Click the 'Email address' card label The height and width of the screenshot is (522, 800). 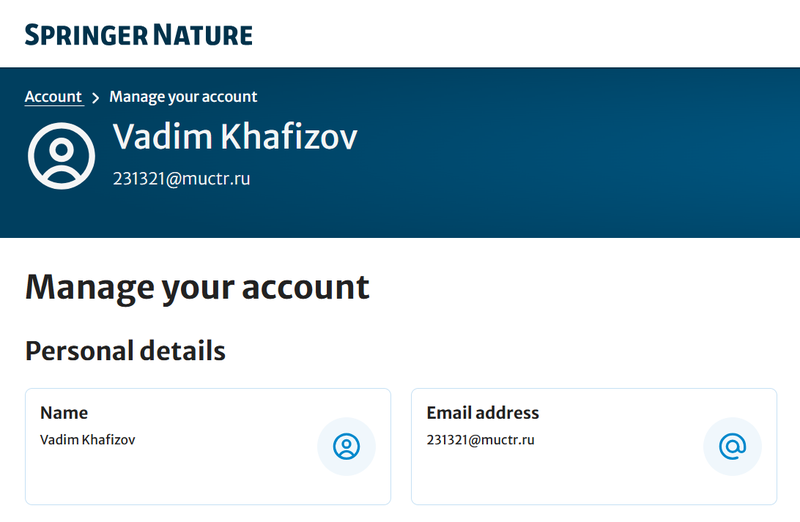(483, 413)
